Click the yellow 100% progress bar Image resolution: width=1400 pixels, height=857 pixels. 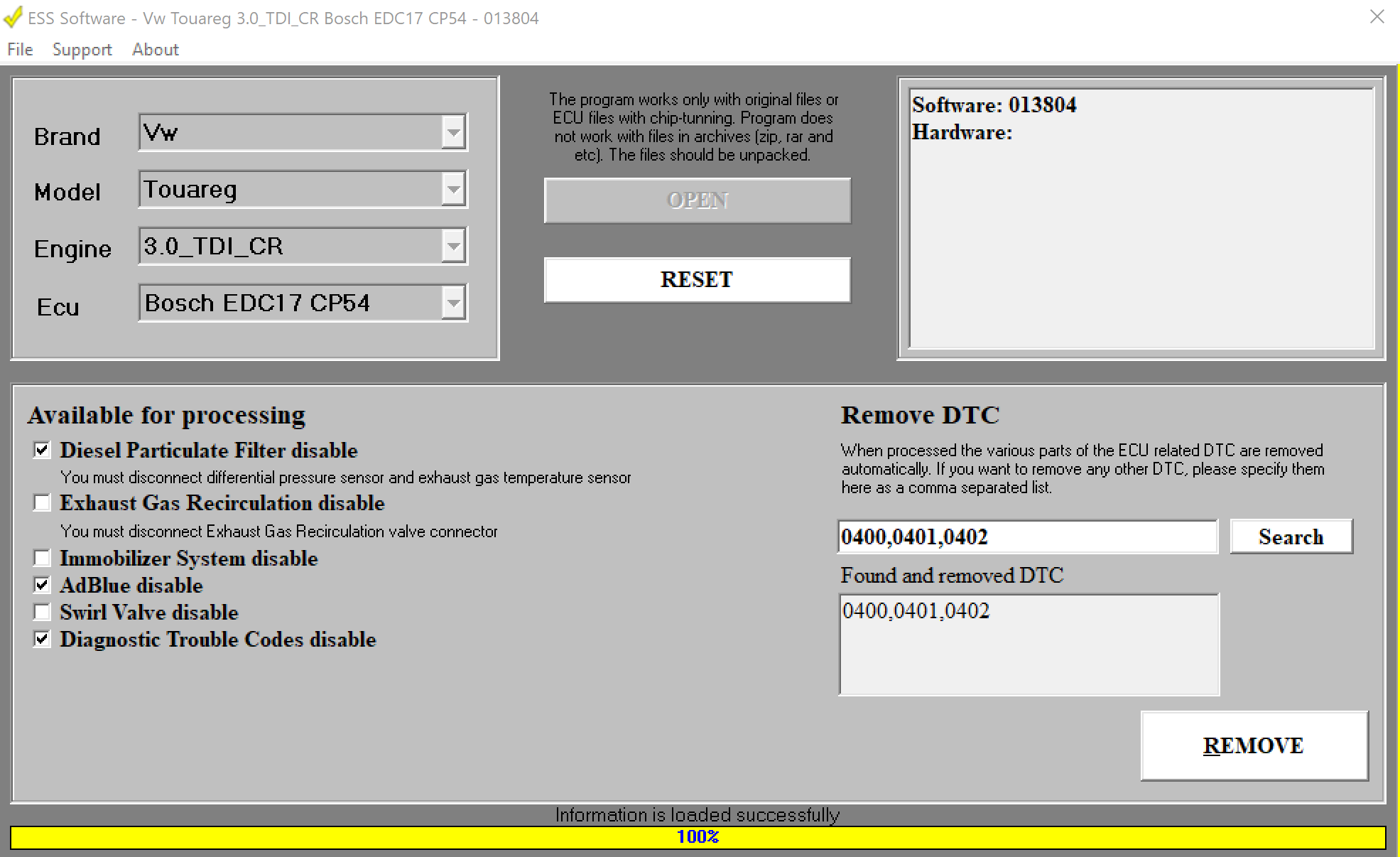point(698,837)
